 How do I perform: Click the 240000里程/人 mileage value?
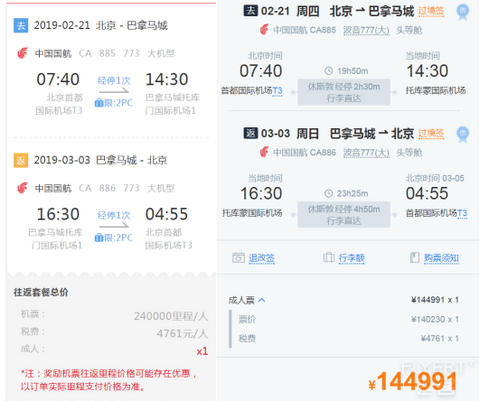171,316
